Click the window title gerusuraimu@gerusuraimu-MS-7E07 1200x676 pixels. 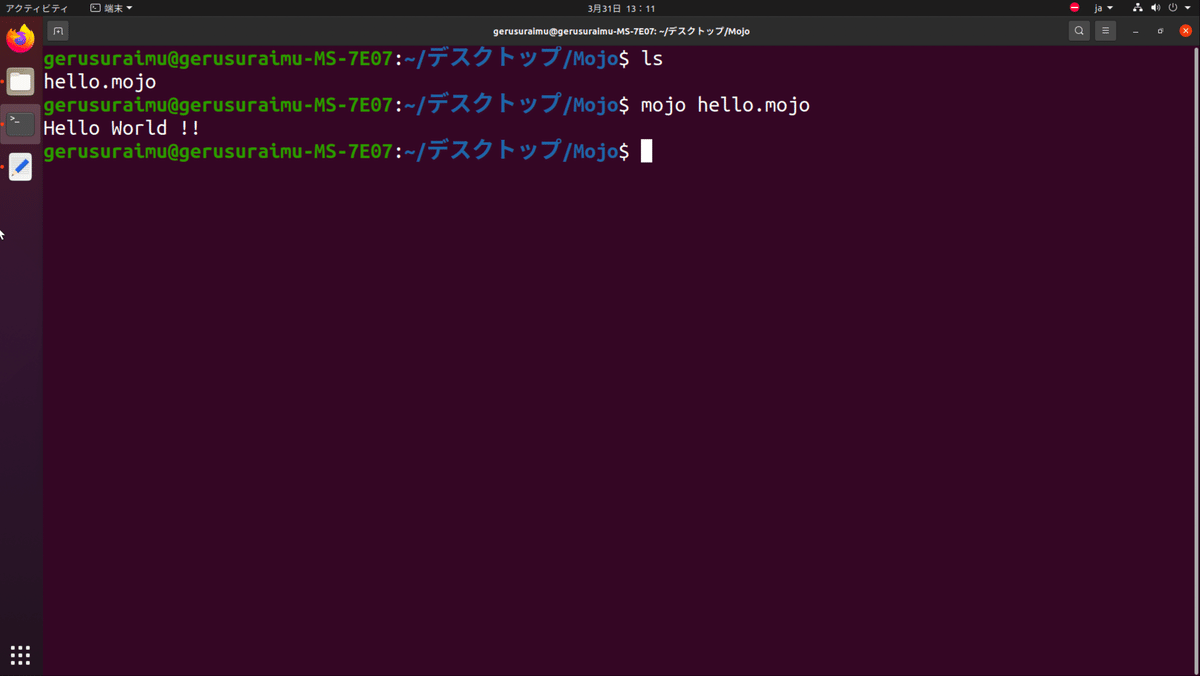(x=621, y=31)
